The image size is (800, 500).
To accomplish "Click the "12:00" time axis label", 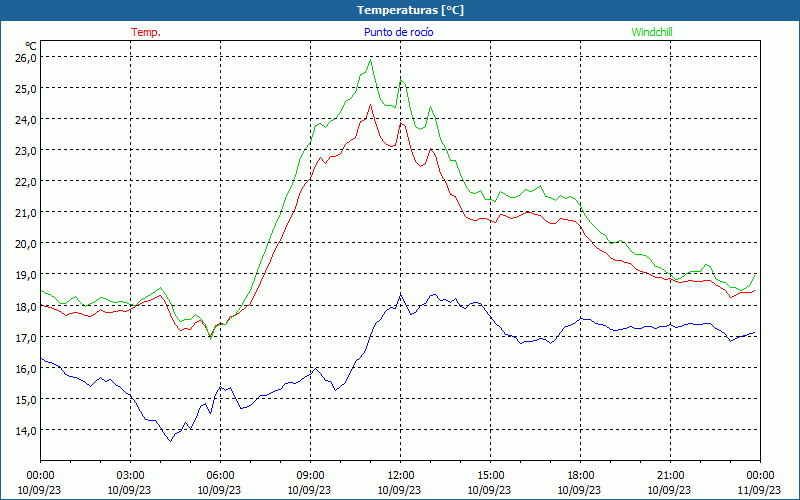I will coord(401,476).
